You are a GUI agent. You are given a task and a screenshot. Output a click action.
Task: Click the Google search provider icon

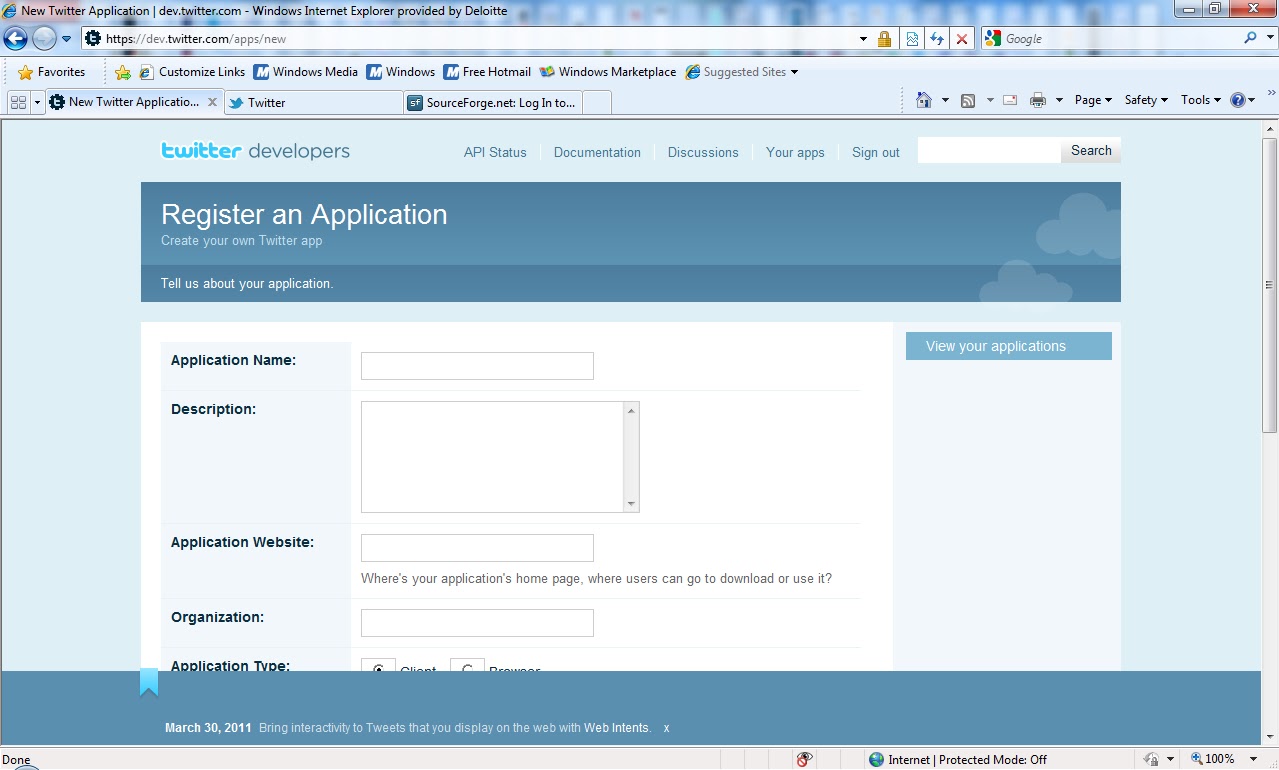[x=993, y=38]
